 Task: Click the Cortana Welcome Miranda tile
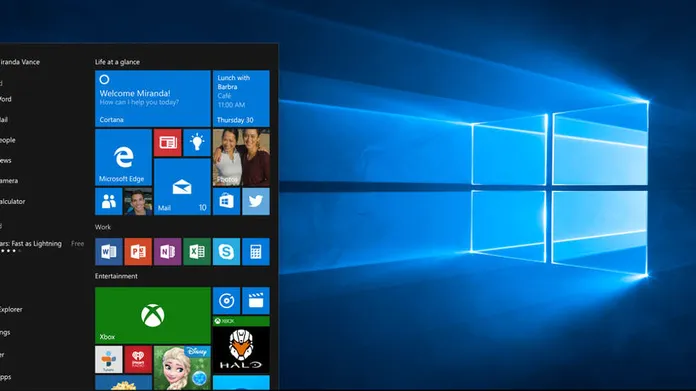pos(153,99)
